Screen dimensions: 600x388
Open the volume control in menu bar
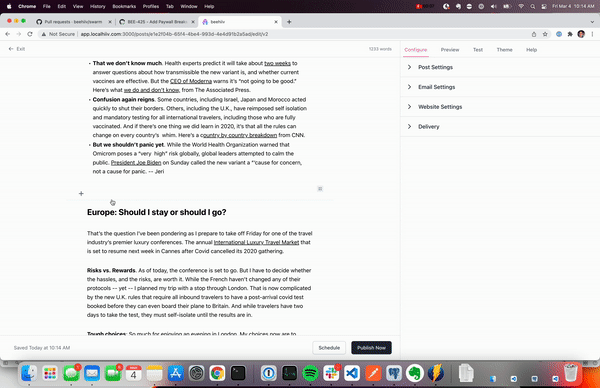pyautogui.click(x=494, y=6)
